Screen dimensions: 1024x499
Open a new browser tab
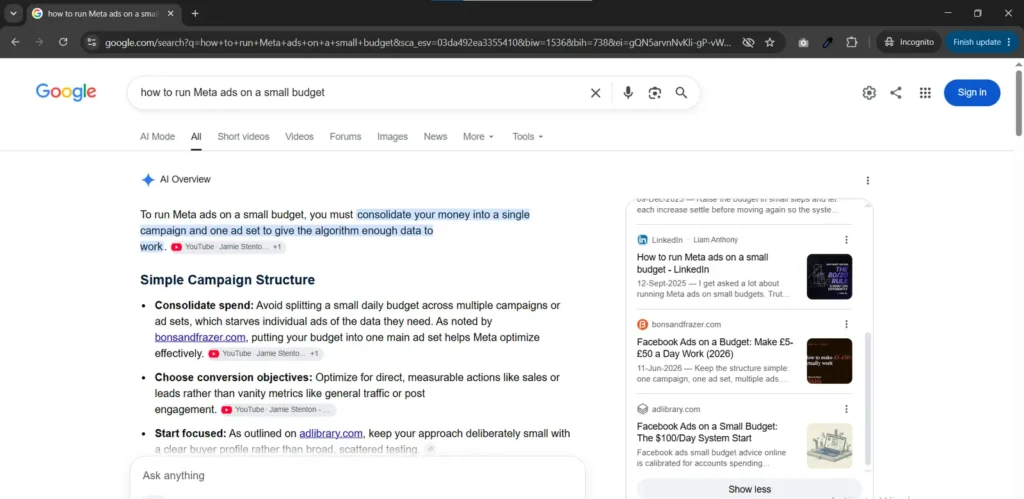(195, 13)
